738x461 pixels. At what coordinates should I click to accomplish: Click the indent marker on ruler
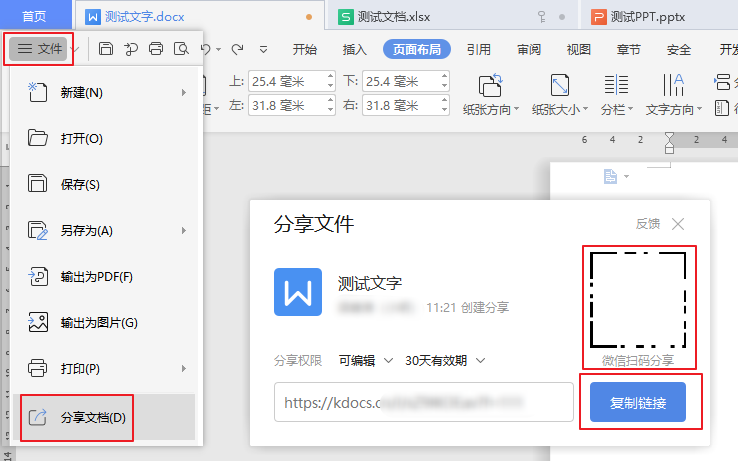[x=669, y=143]
